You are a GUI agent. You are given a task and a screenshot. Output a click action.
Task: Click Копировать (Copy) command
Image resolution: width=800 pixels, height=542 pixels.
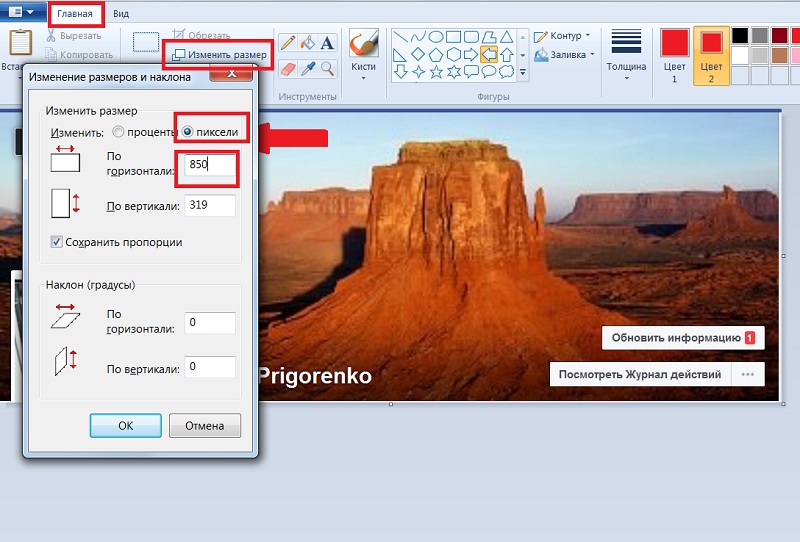pos(79,54)
